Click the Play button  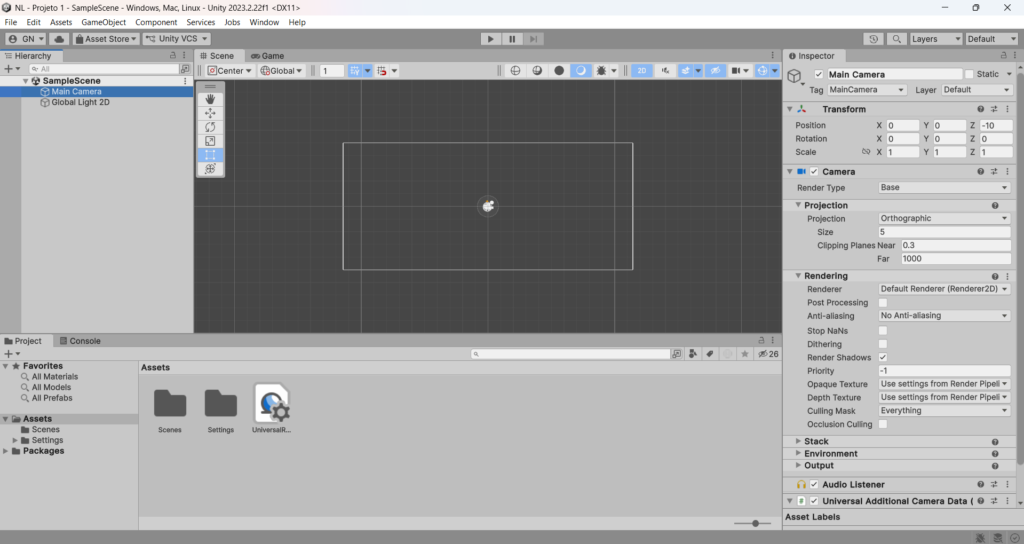click(x=490, y=39)
